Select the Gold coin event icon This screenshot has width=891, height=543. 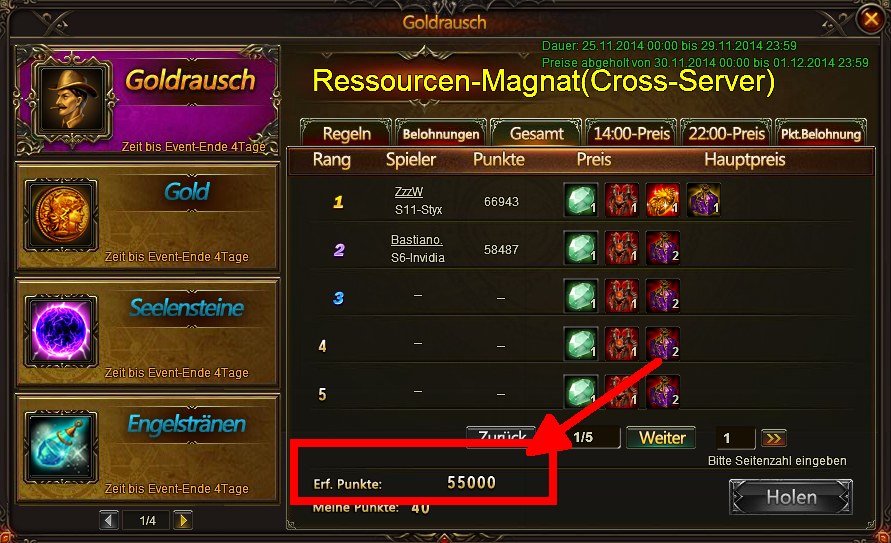tap(61, 215)
